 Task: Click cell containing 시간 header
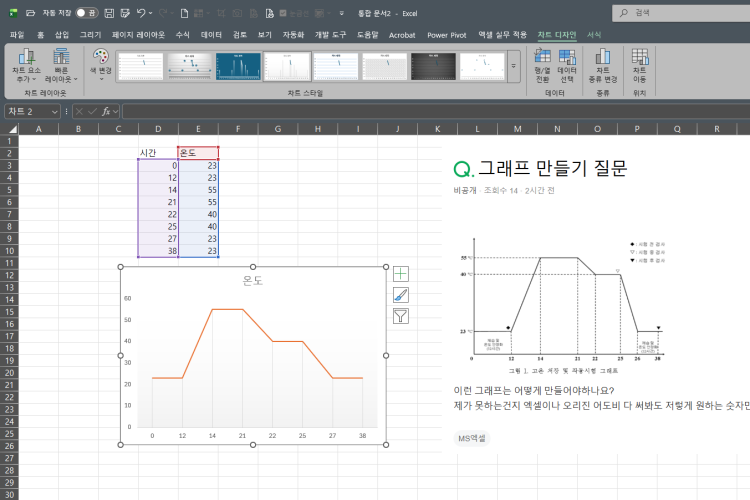click(158, 153)
